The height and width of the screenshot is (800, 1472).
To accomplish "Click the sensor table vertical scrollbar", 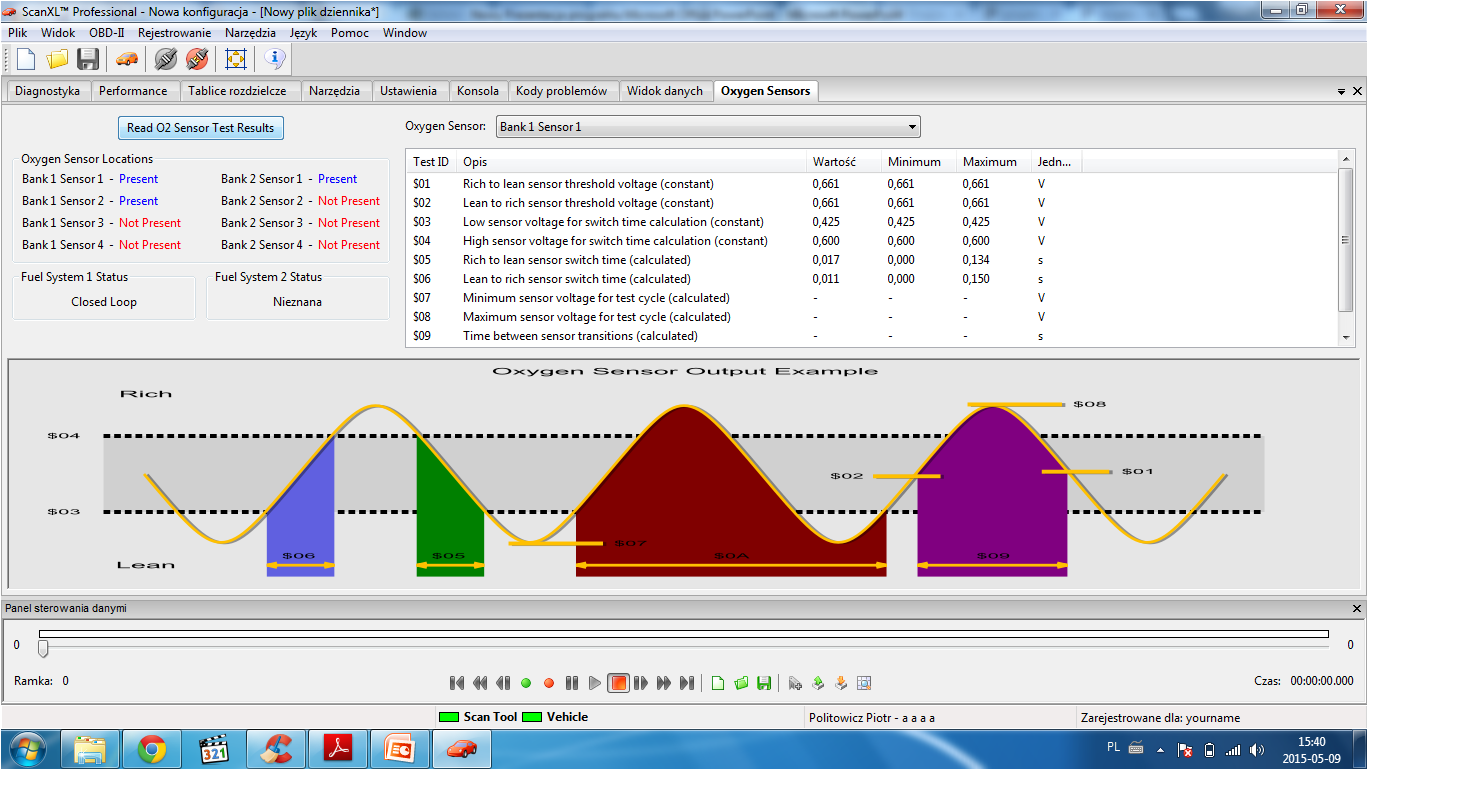I will pos(1345,240).
